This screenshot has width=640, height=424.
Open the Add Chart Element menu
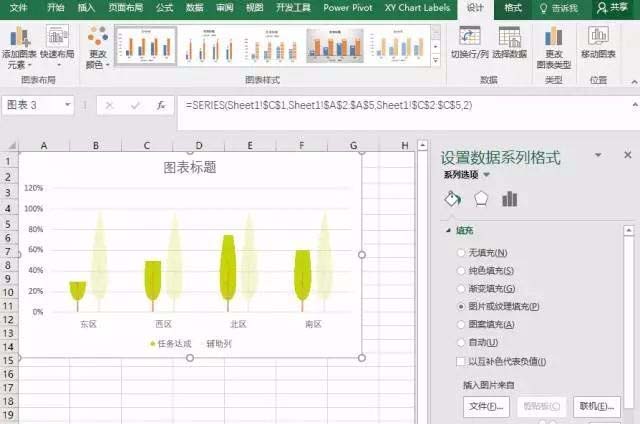pos(19,47)
